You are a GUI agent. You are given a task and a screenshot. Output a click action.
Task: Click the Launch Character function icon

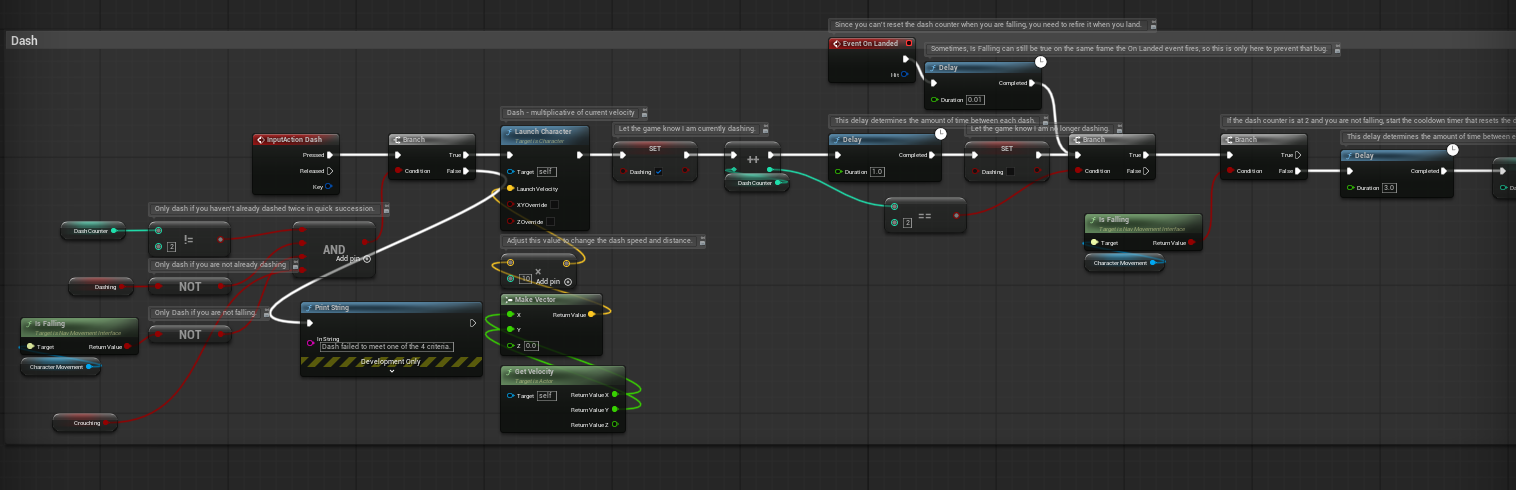509,133
